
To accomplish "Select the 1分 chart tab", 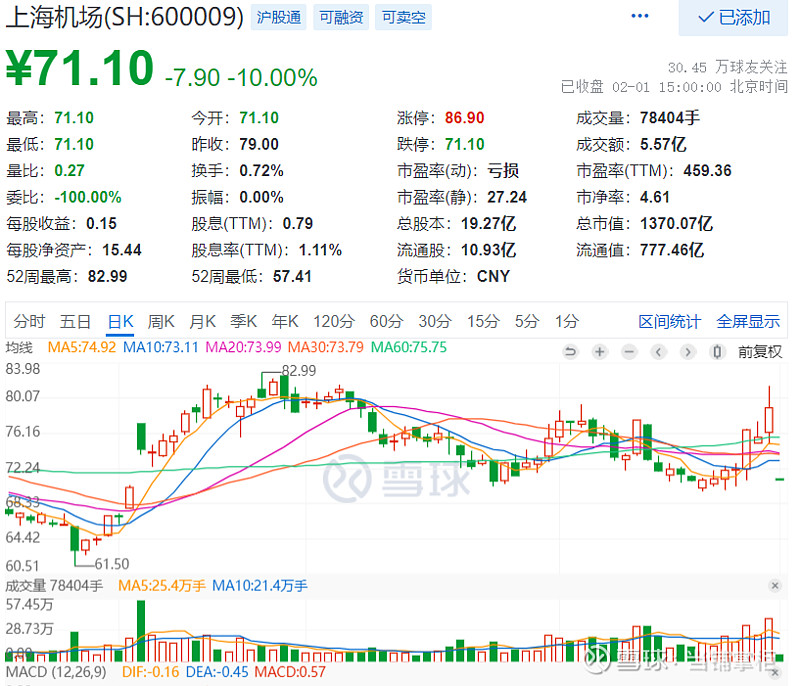I will tap(566, 321).
